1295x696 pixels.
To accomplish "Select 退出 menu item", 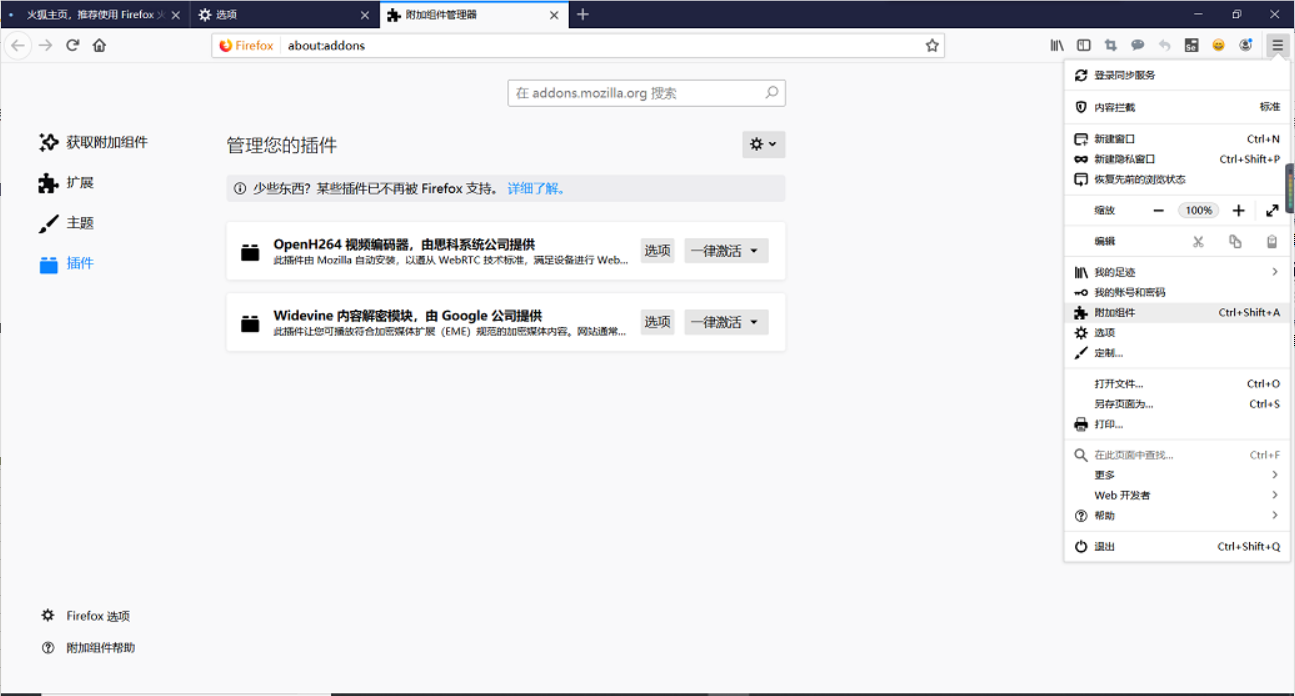I will (x=1176, y=547).
